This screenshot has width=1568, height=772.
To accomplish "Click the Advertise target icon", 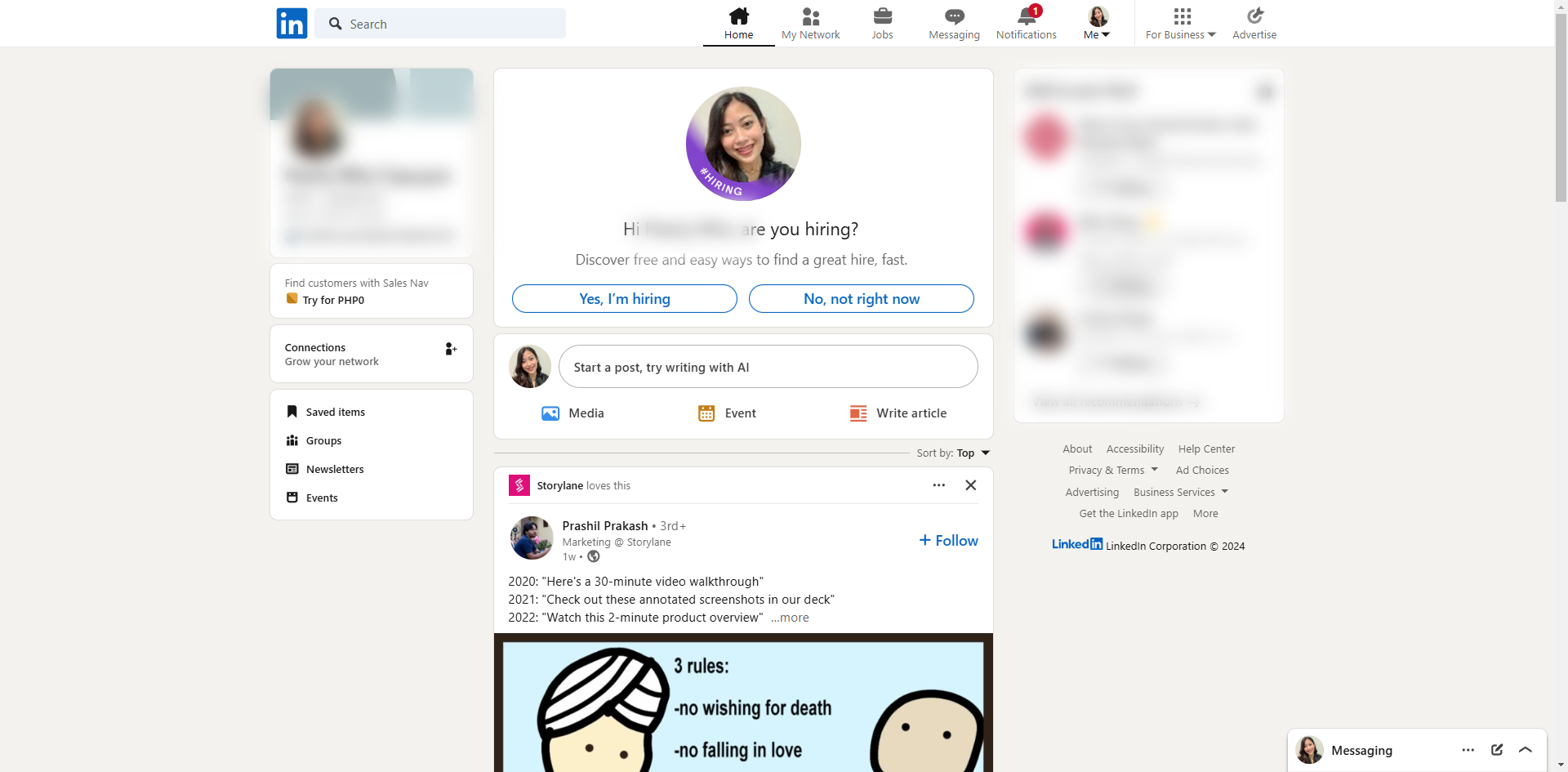I will [1255, 16].
